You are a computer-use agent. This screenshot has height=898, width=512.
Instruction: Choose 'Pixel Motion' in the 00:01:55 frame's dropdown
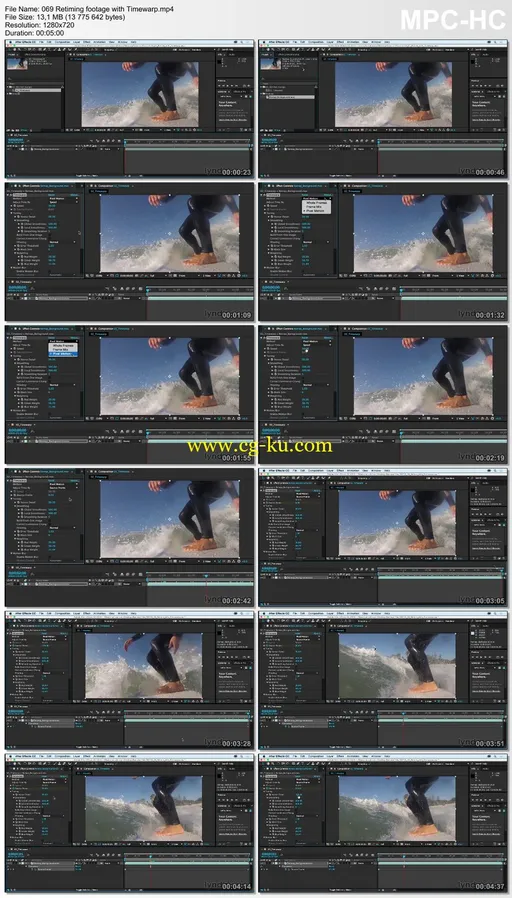[x=63, y=354]
